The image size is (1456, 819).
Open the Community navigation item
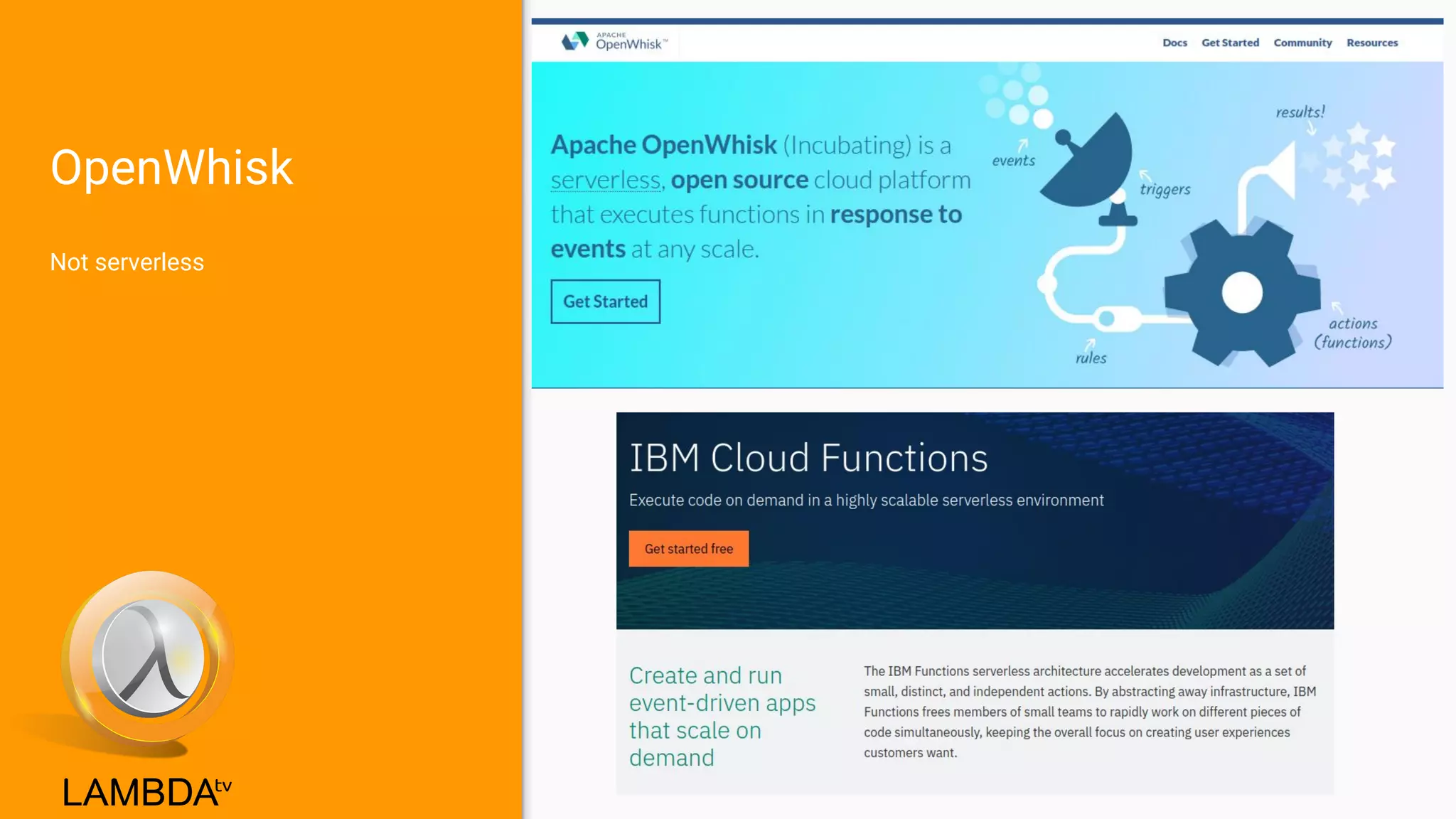tap(1302, 43)
